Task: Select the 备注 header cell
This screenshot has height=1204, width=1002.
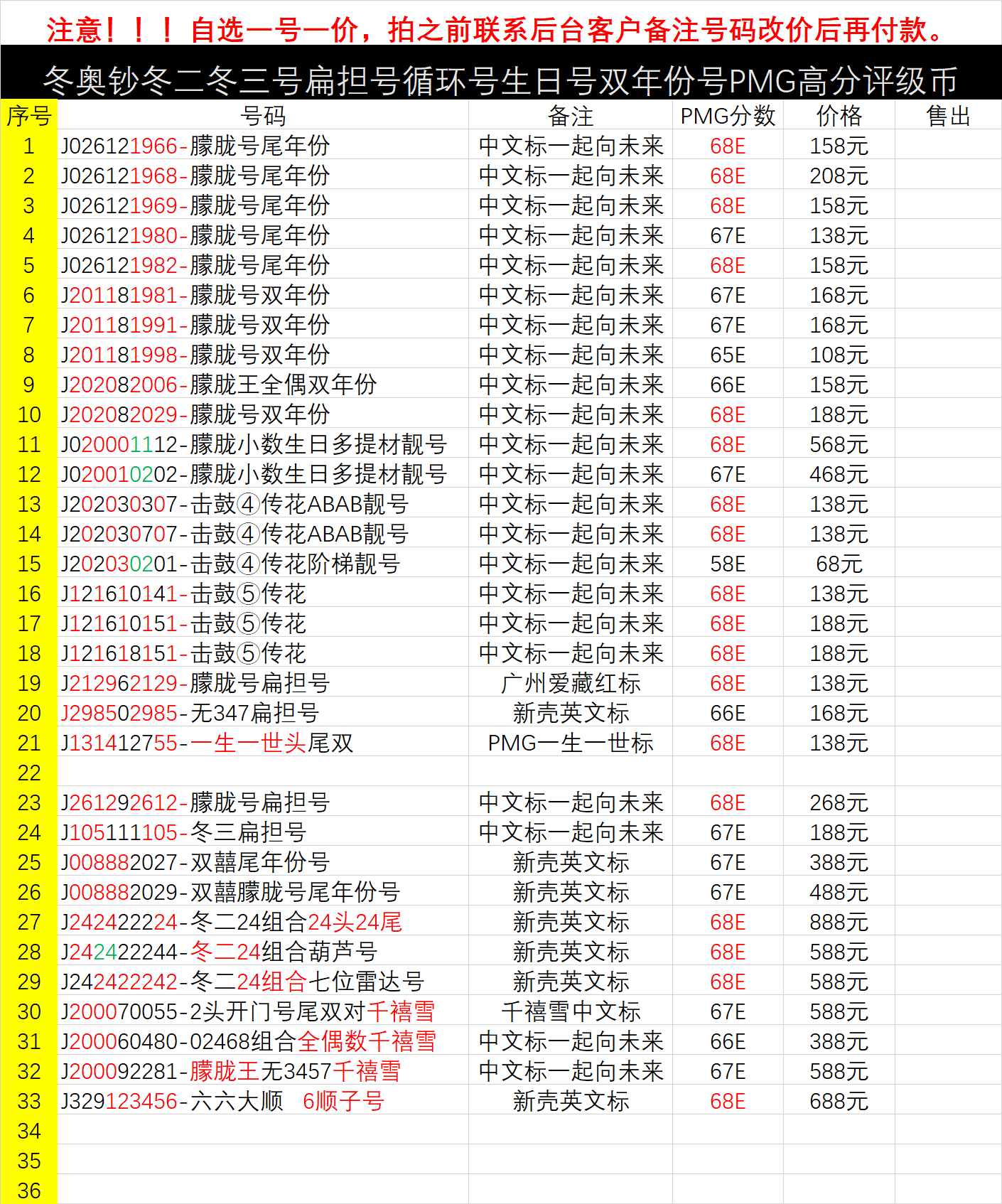Action: pos(570,116)
